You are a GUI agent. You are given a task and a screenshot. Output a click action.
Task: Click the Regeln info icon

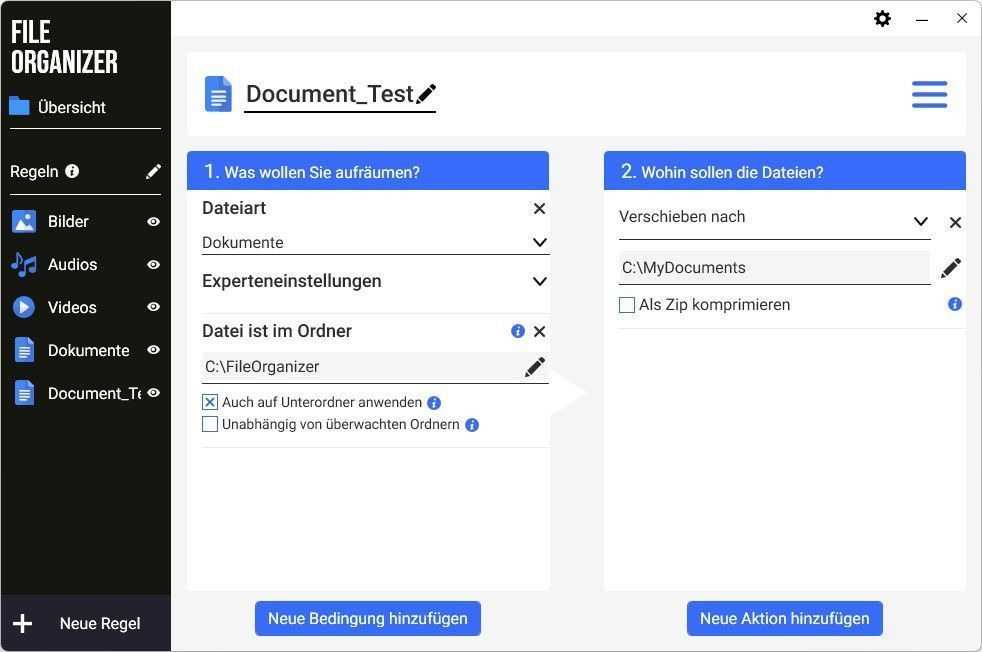point(72,171)
